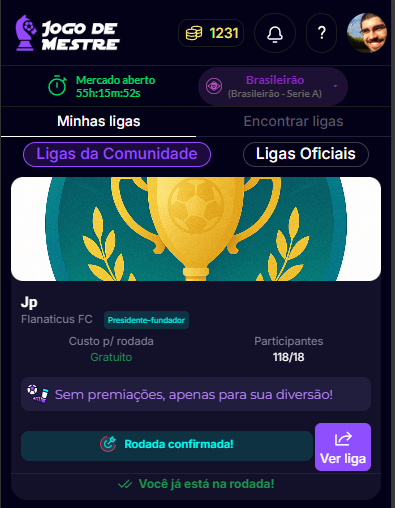Select the Ligas Oficiais filter
Screen dimensions: 395x508
pyautogui.click(x=306, y=154)
